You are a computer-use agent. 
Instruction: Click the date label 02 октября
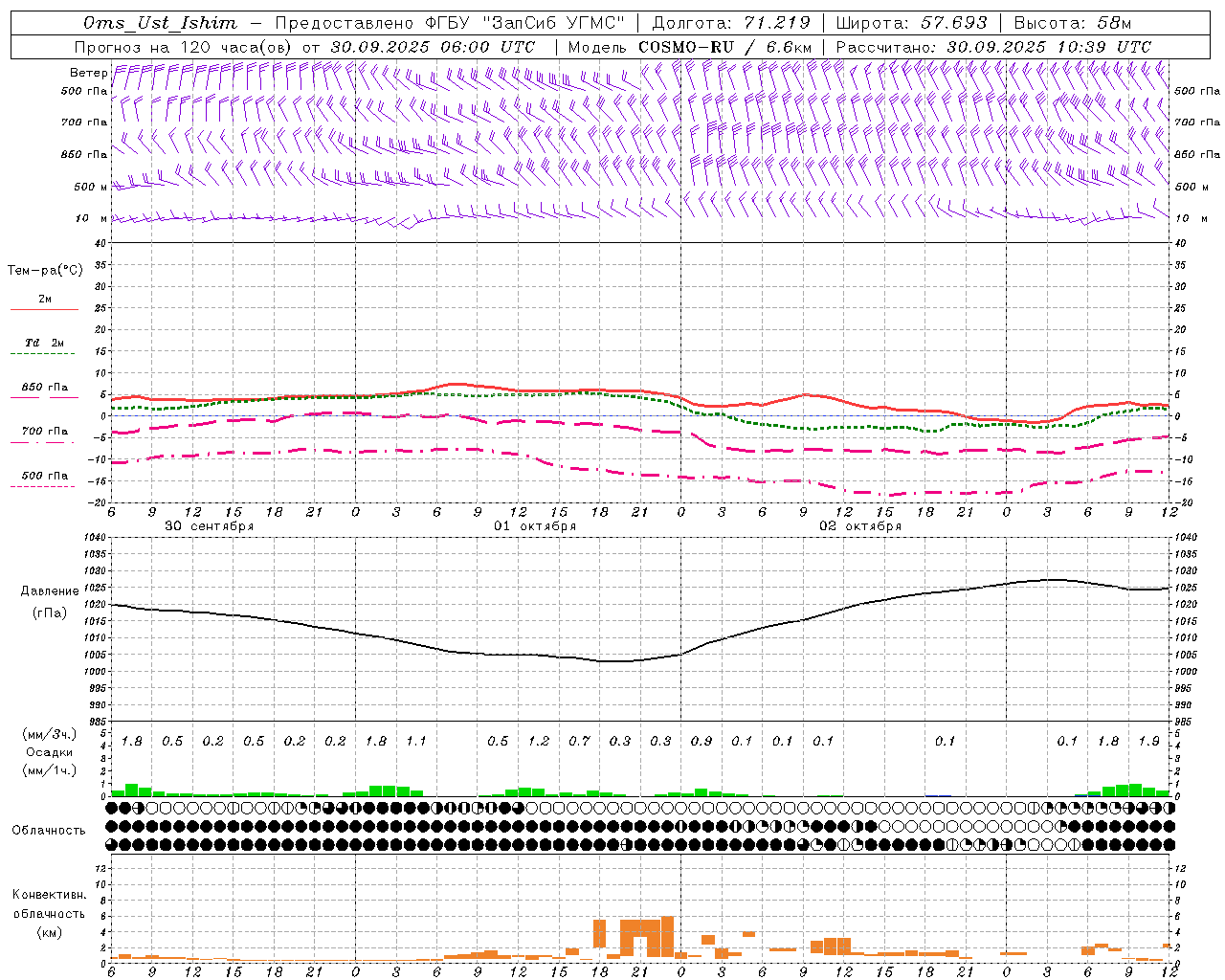pos(860,526)
